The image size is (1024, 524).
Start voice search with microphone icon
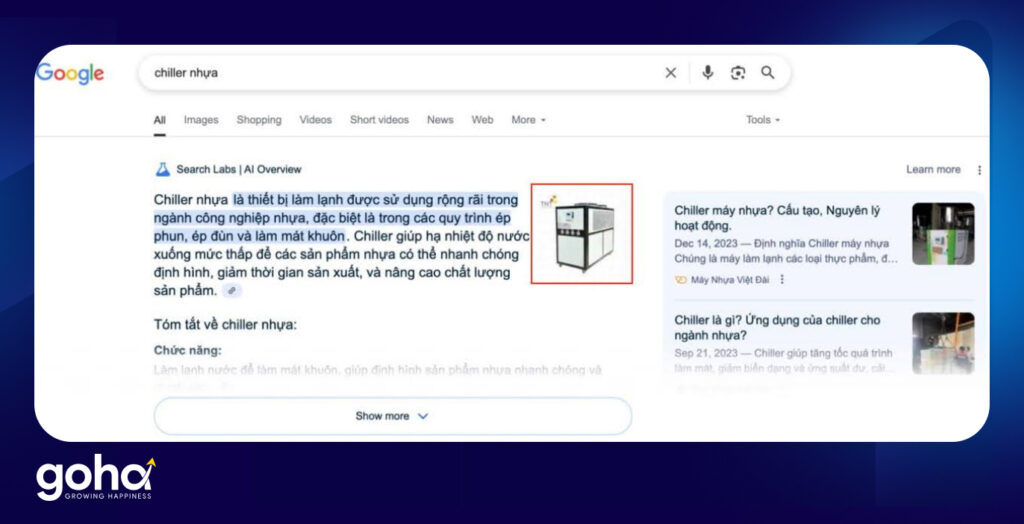[x=707, y=73]
